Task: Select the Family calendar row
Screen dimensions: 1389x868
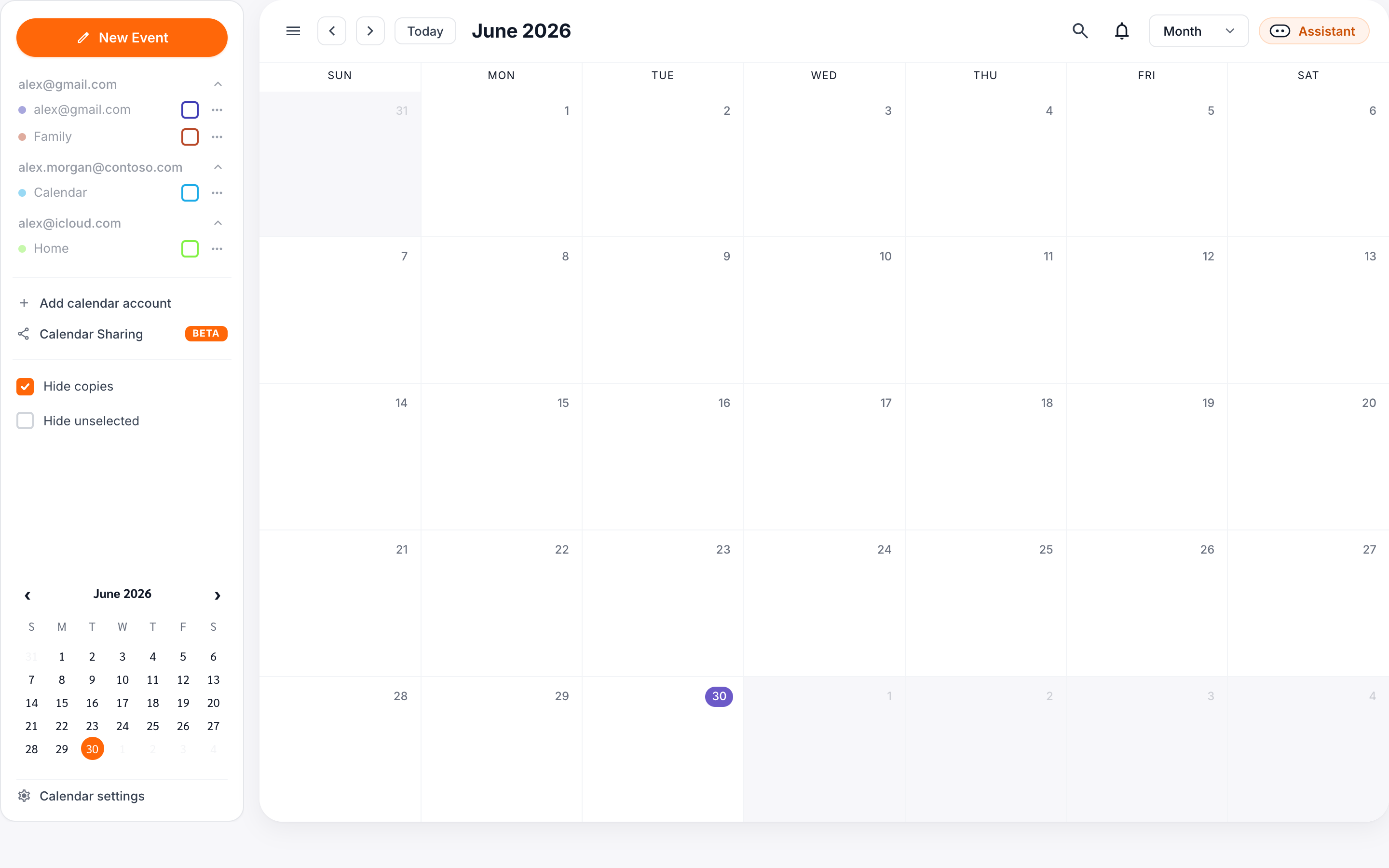Action: click(122, 136)
